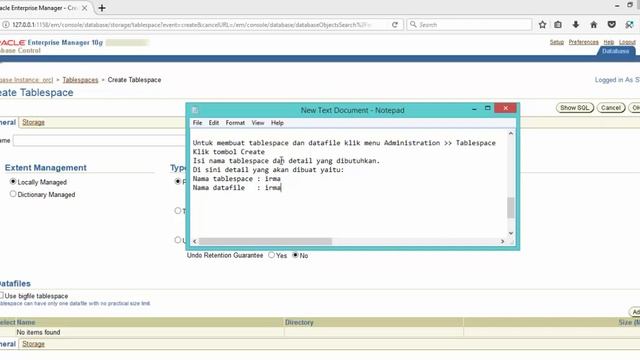Viewport: 640px width, 360px height.
Task: Click the Cancel button
Action: pyautogui.click(x=611, y=108)
